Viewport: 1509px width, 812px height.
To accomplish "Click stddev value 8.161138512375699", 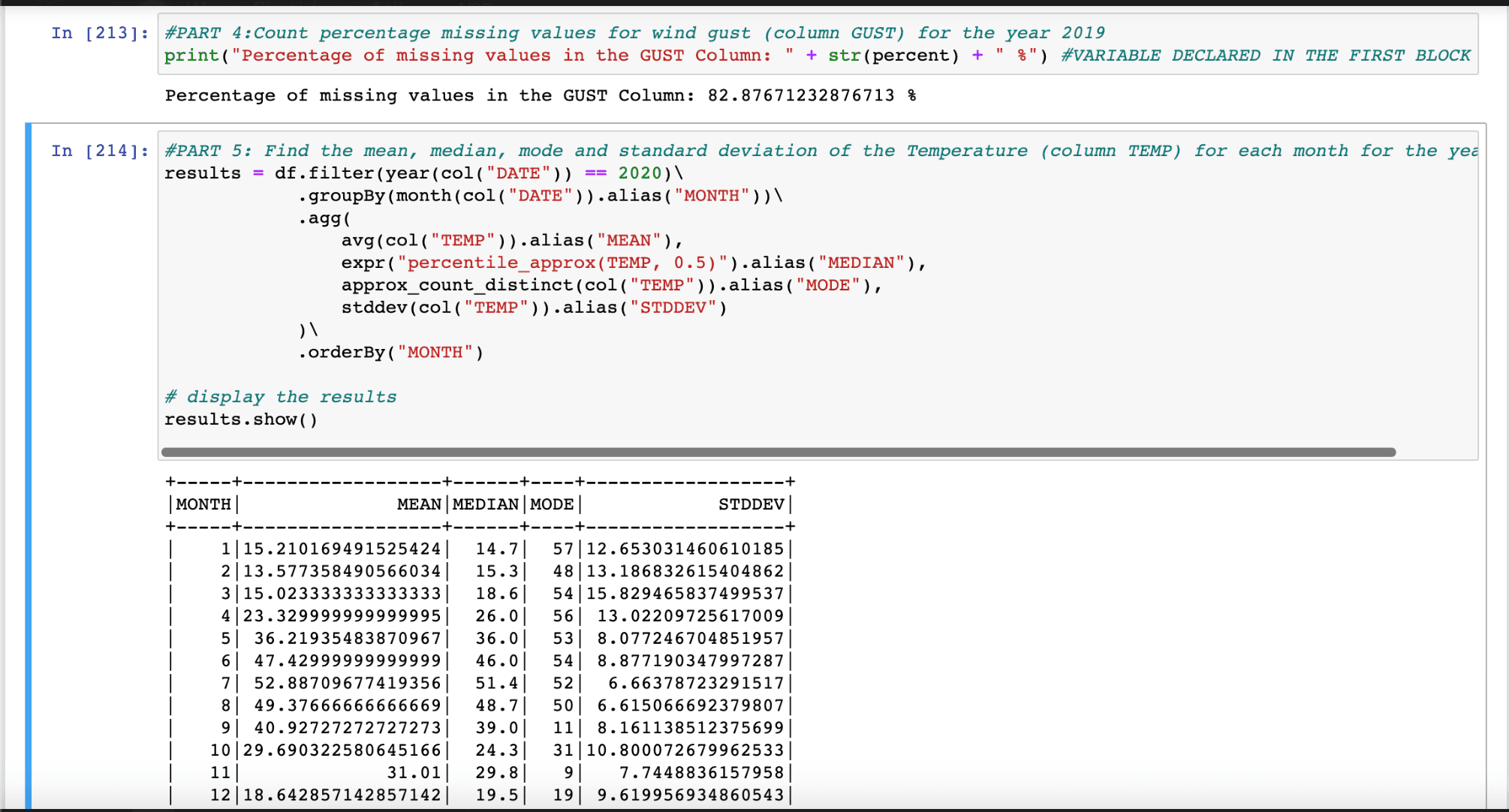I will pyautogui.click(x=691, y=729).
